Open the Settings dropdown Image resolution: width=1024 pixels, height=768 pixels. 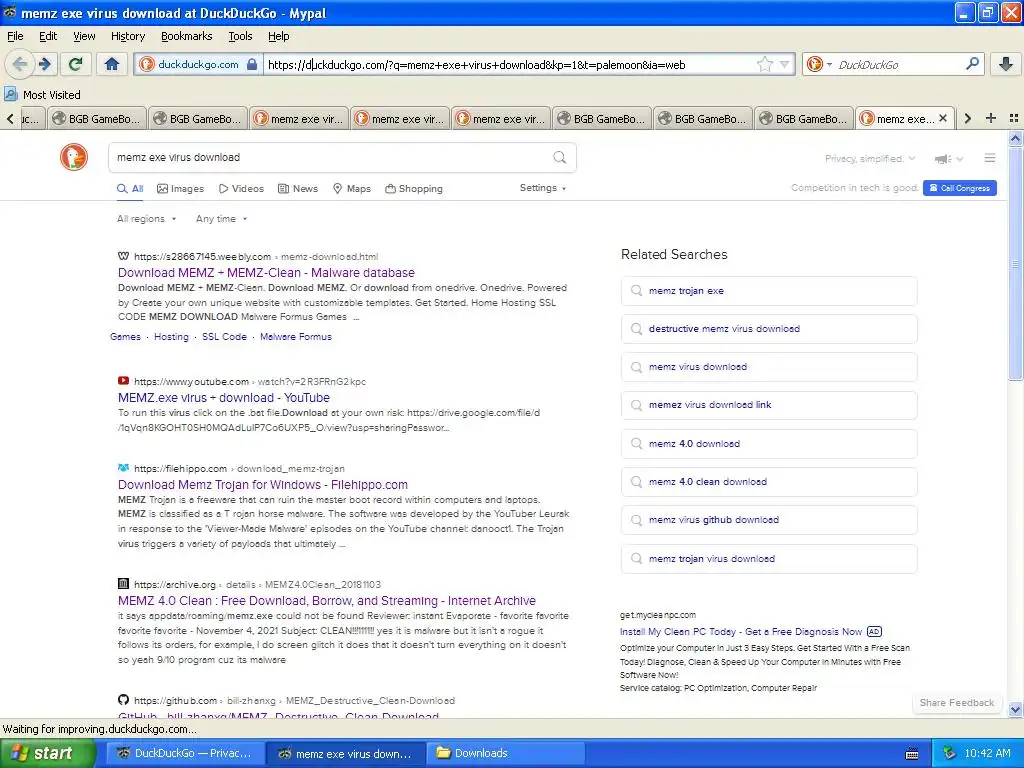(x=543, y=188)
